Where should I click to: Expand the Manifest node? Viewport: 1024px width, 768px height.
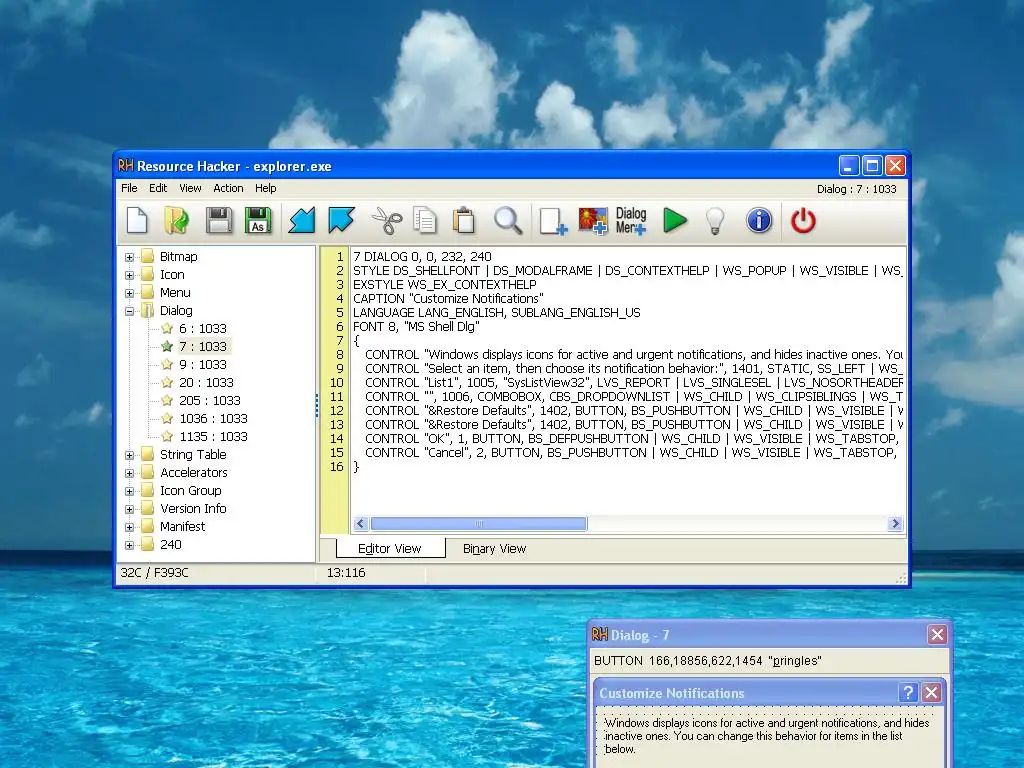(129, 527)
